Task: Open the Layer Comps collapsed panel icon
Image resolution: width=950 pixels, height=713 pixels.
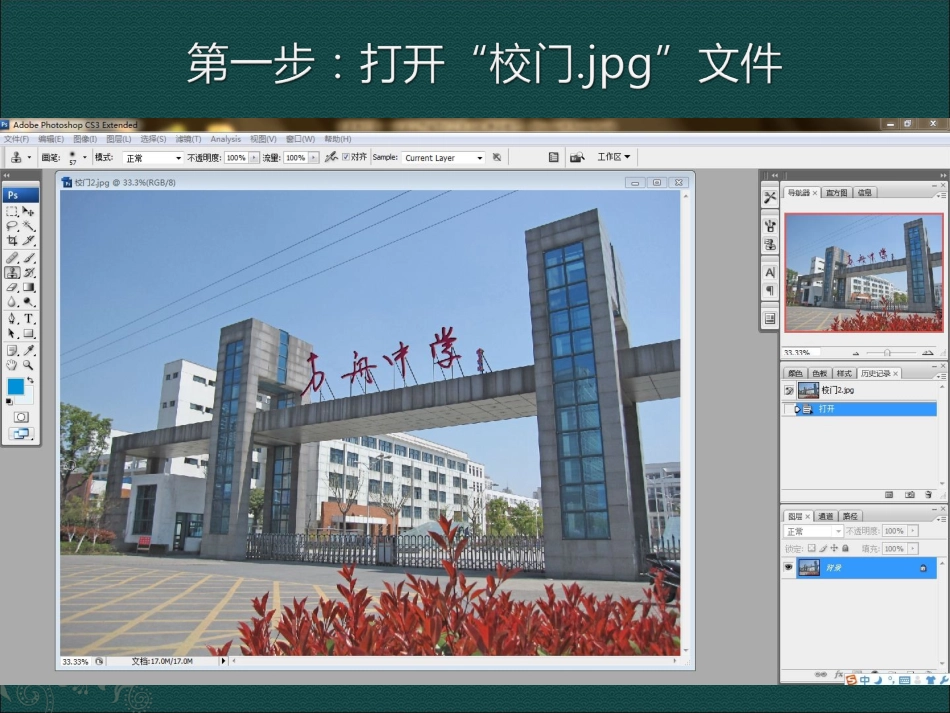Action: [x=770, y=319]
